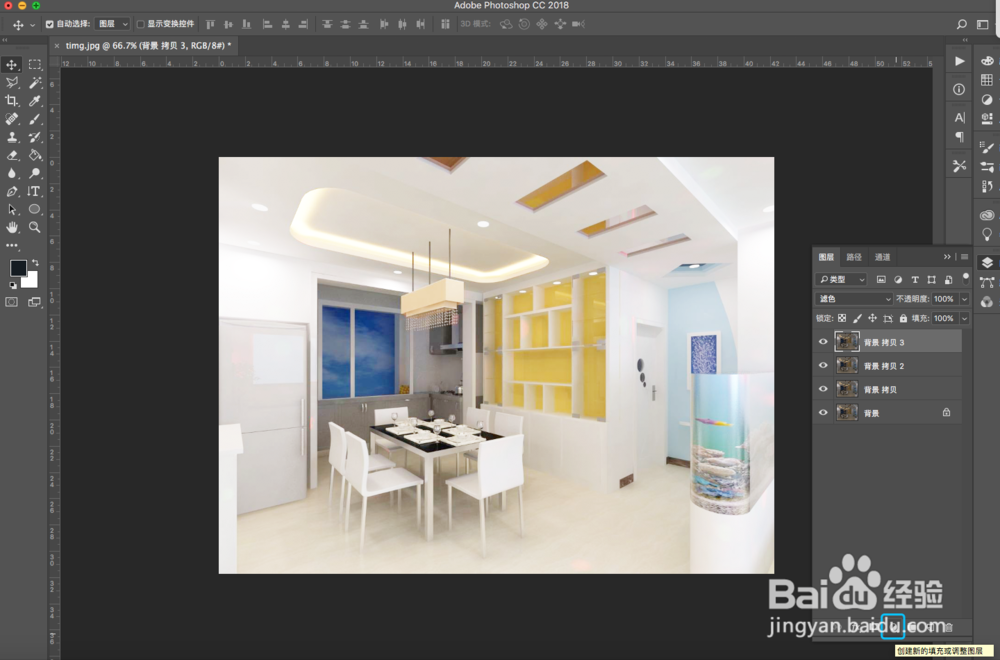Screen dimensions: 1000x660
Task: Collapse the right panel dock arrows
Action: coord(965,40)
